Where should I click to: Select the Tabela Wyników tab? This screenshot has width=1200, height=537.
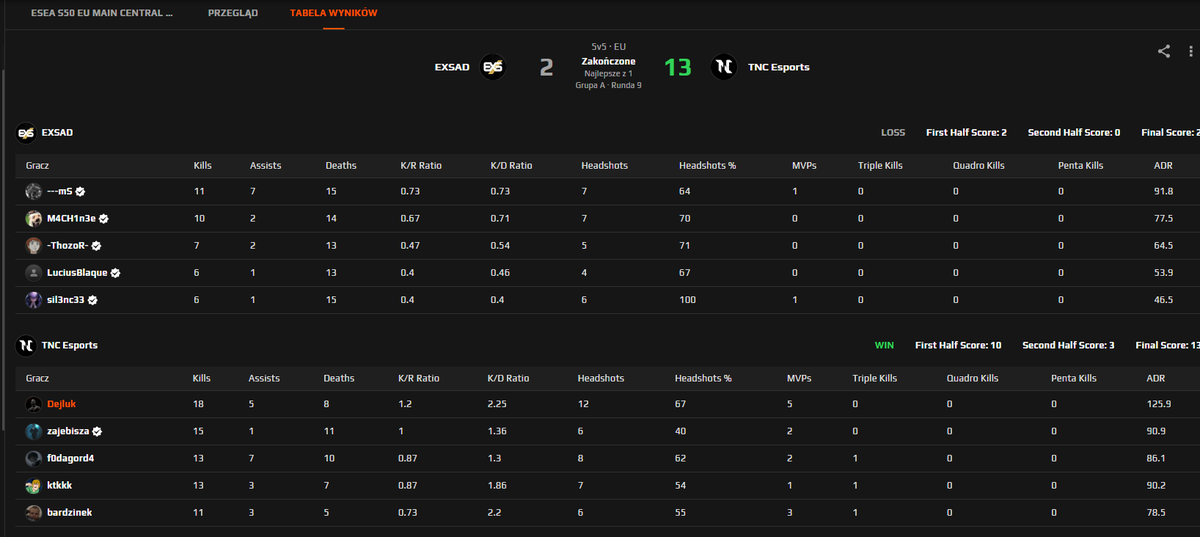334,14
